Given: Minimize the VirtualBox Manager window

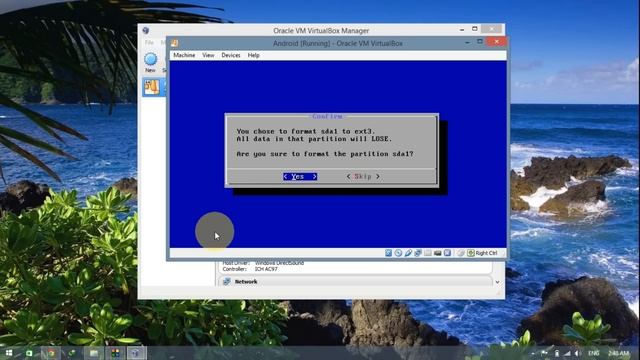Looking at the screenshot, I should pos(462,29).
